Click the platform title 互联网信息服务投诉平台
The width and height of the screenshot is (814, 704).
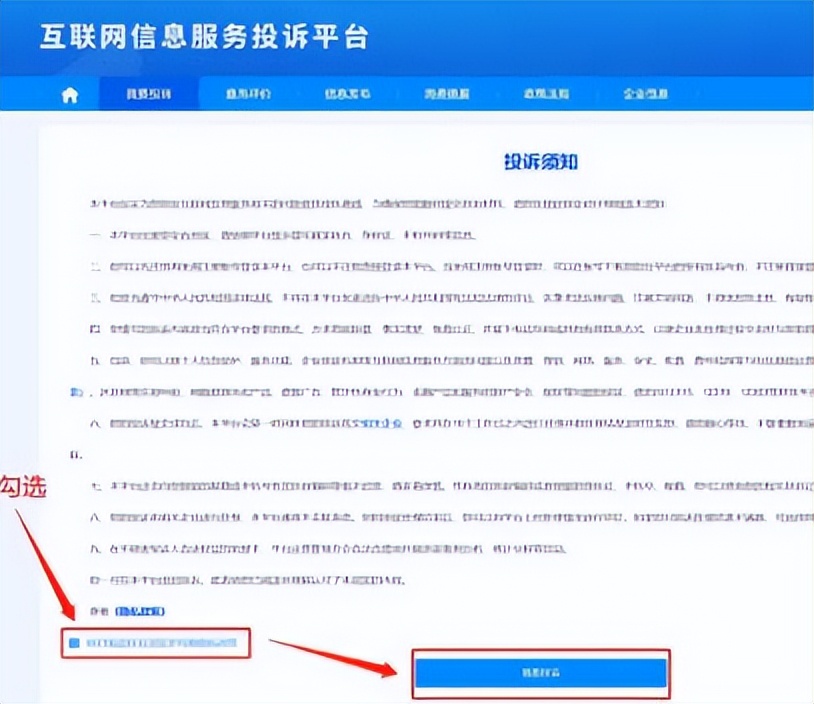205,36
